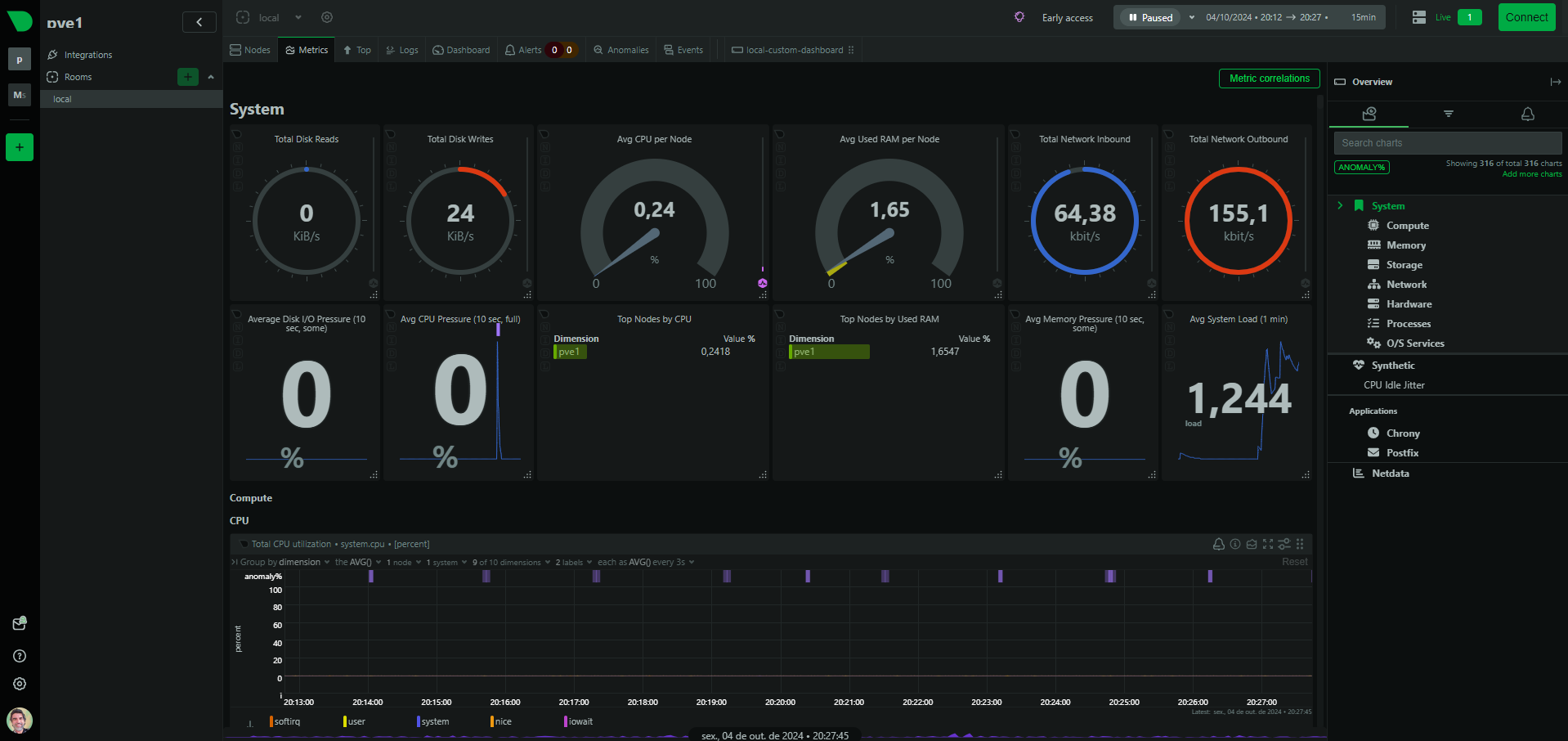Open the help question mark icon

coord(20,656)
